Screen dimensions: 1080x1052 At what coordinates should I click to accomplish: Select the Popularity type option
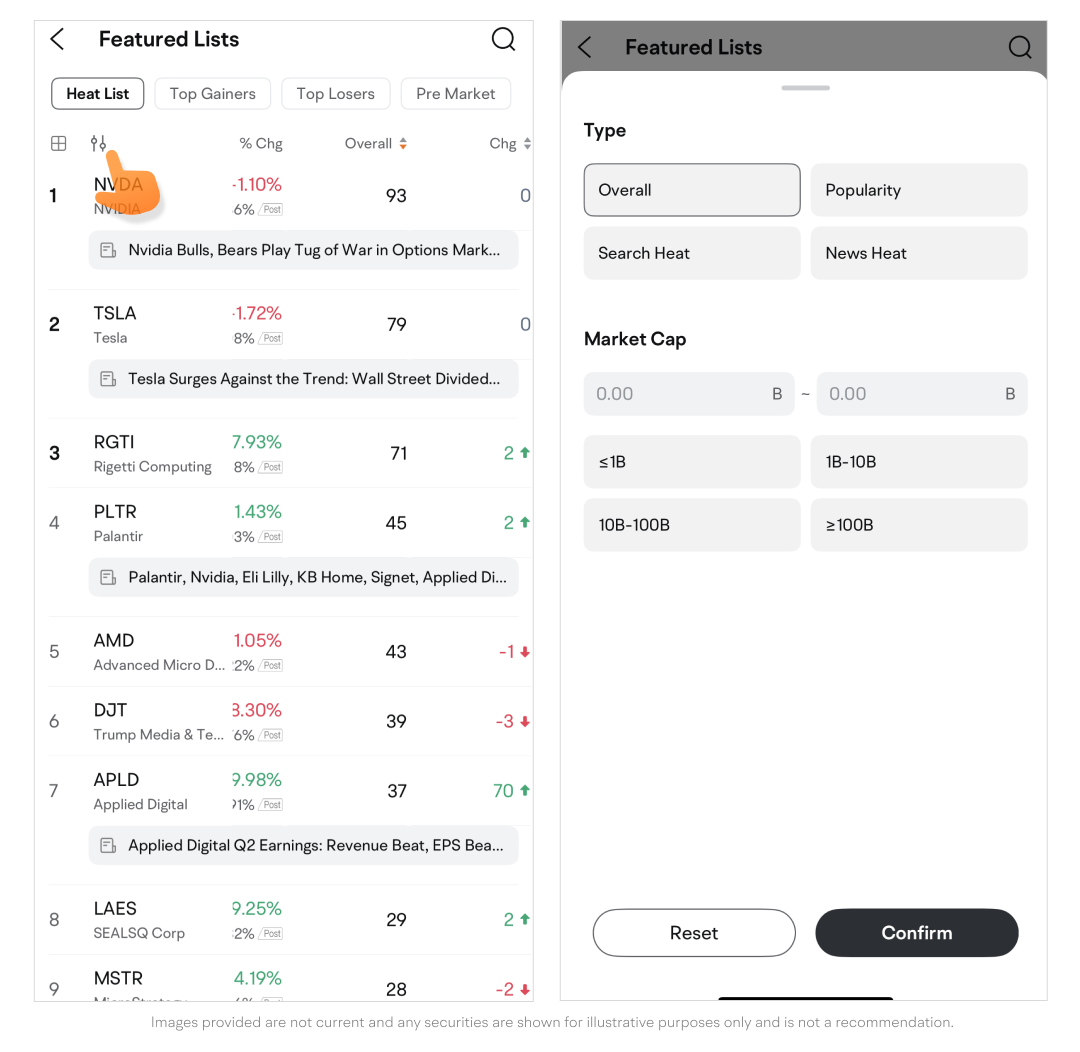(x=918, y=190)
